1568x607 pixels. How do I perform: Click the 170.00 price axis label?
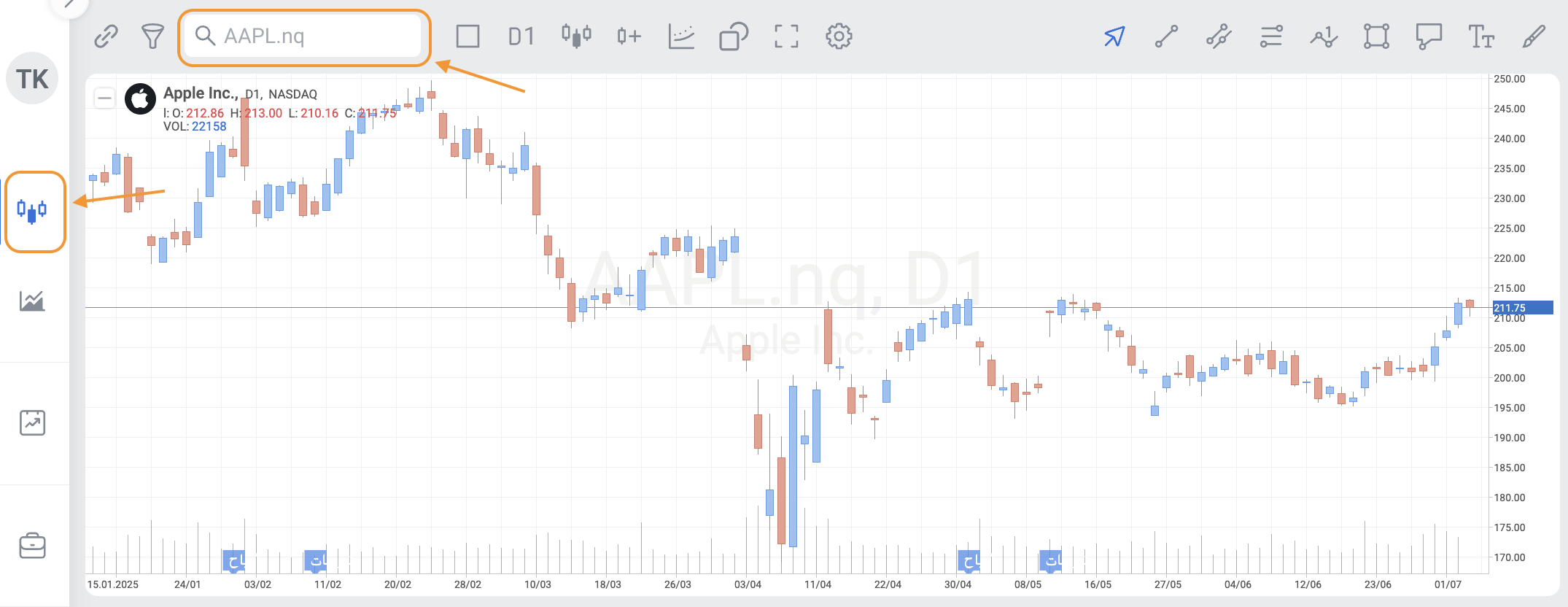(1509, 557)
